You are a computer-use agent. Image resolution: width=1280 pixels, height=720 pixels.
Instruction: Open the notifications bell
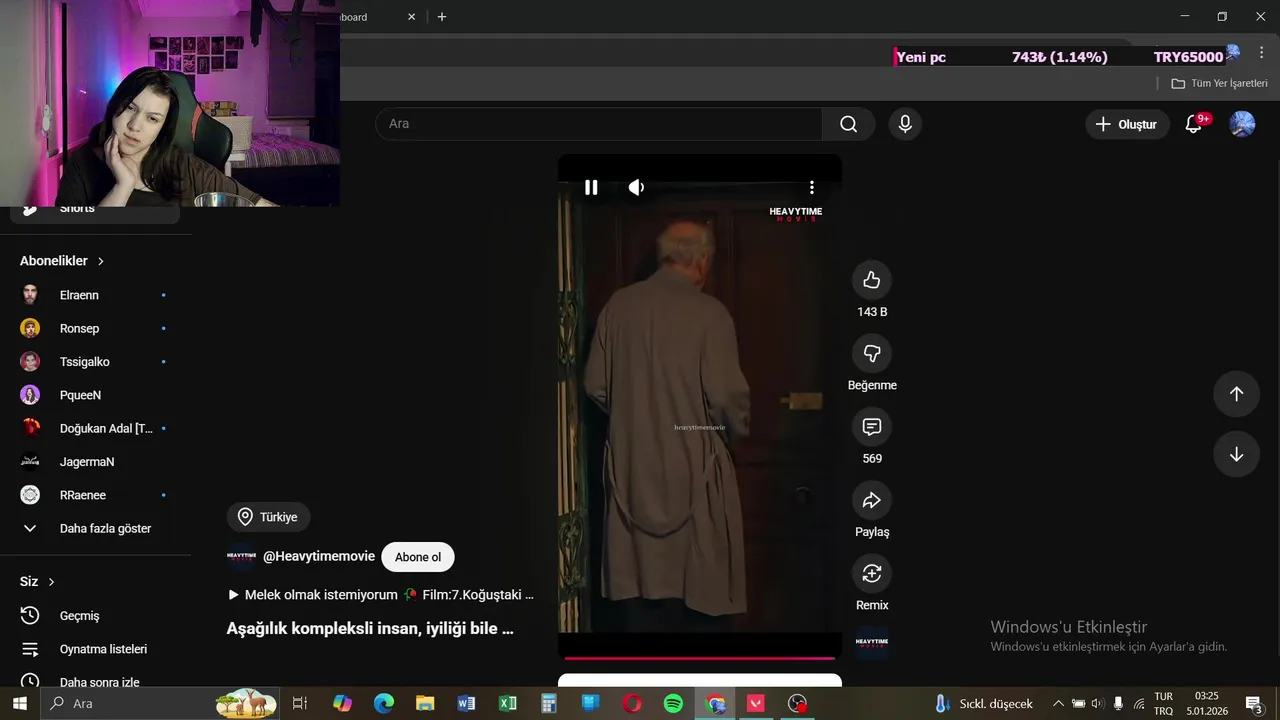pos(1194,124)
